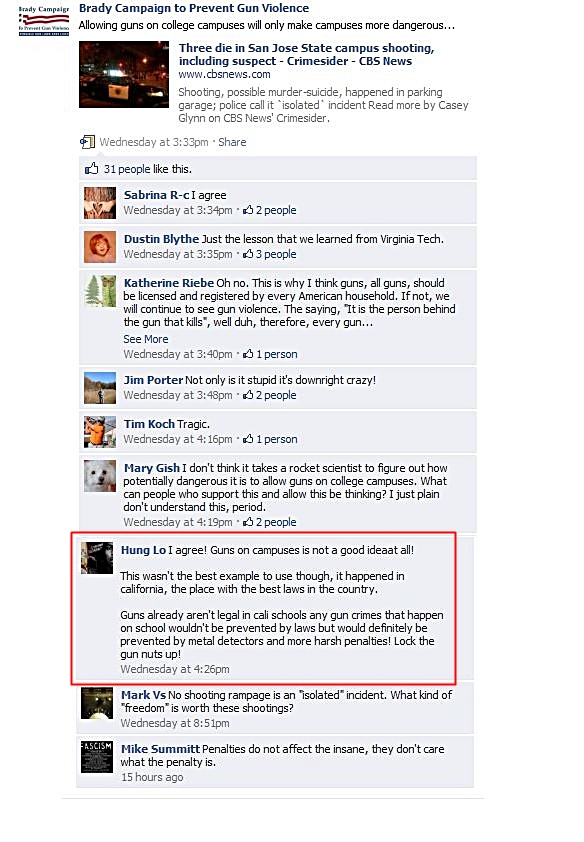Image resolution: width=584 pixels, height=842 pixels.
Task: Expand Katherine Riebe's comment with See More
Action: 145,339
